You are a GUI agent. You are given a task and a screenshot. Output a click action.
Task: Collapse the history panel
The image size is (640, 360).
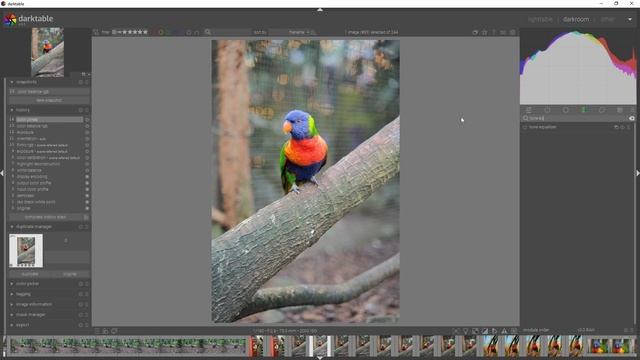12,110
